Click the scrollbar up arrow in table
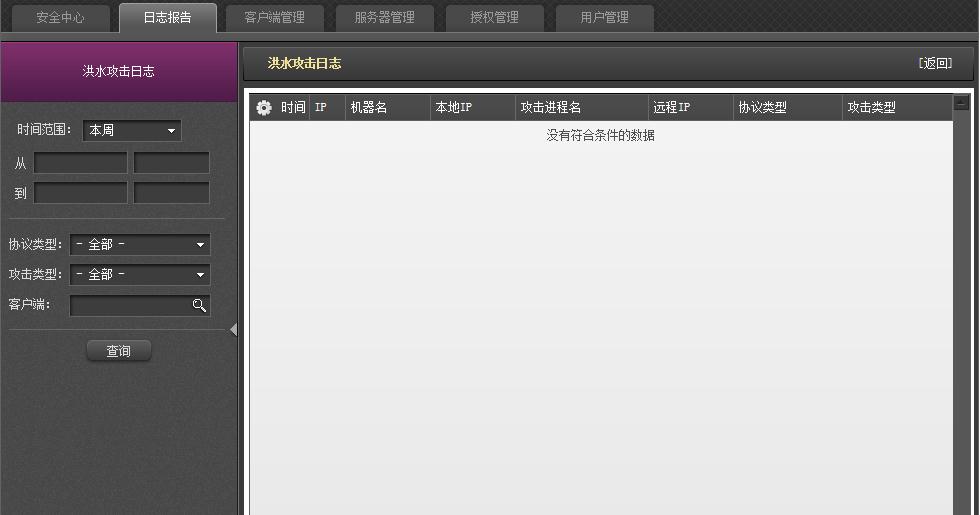Viewport: 980px width, 515px height. point(961,102)
